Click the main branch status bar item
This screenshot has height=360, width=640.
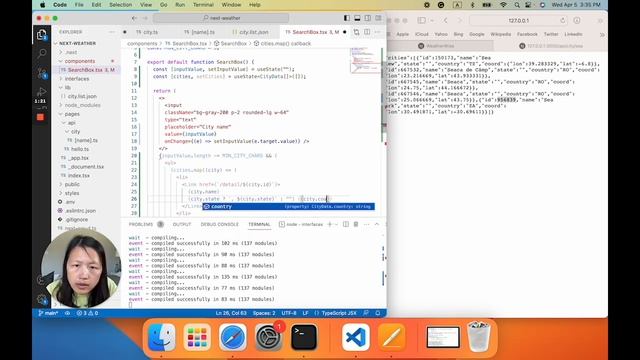[x=48, y=313]
